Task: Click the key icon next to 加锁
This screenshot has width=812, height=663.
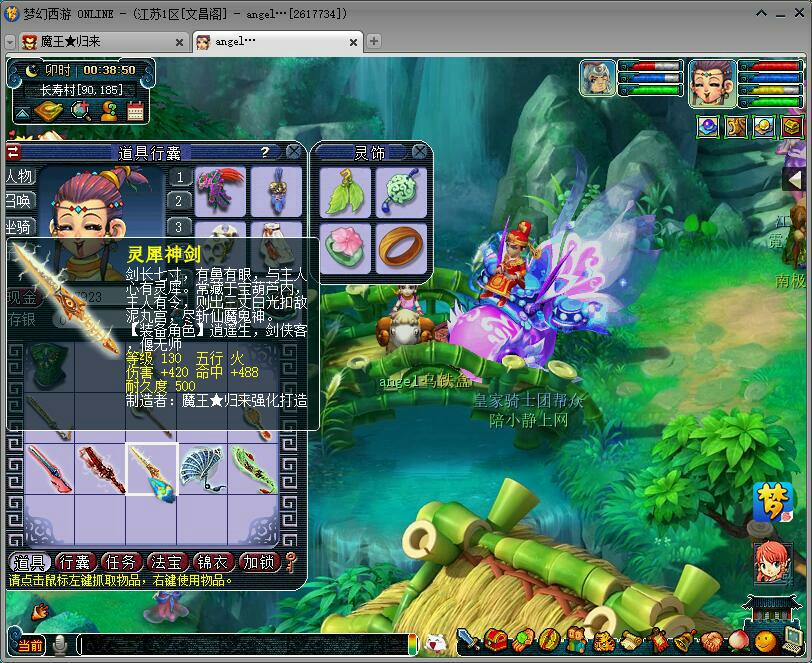Action: [x=291, y=563]
